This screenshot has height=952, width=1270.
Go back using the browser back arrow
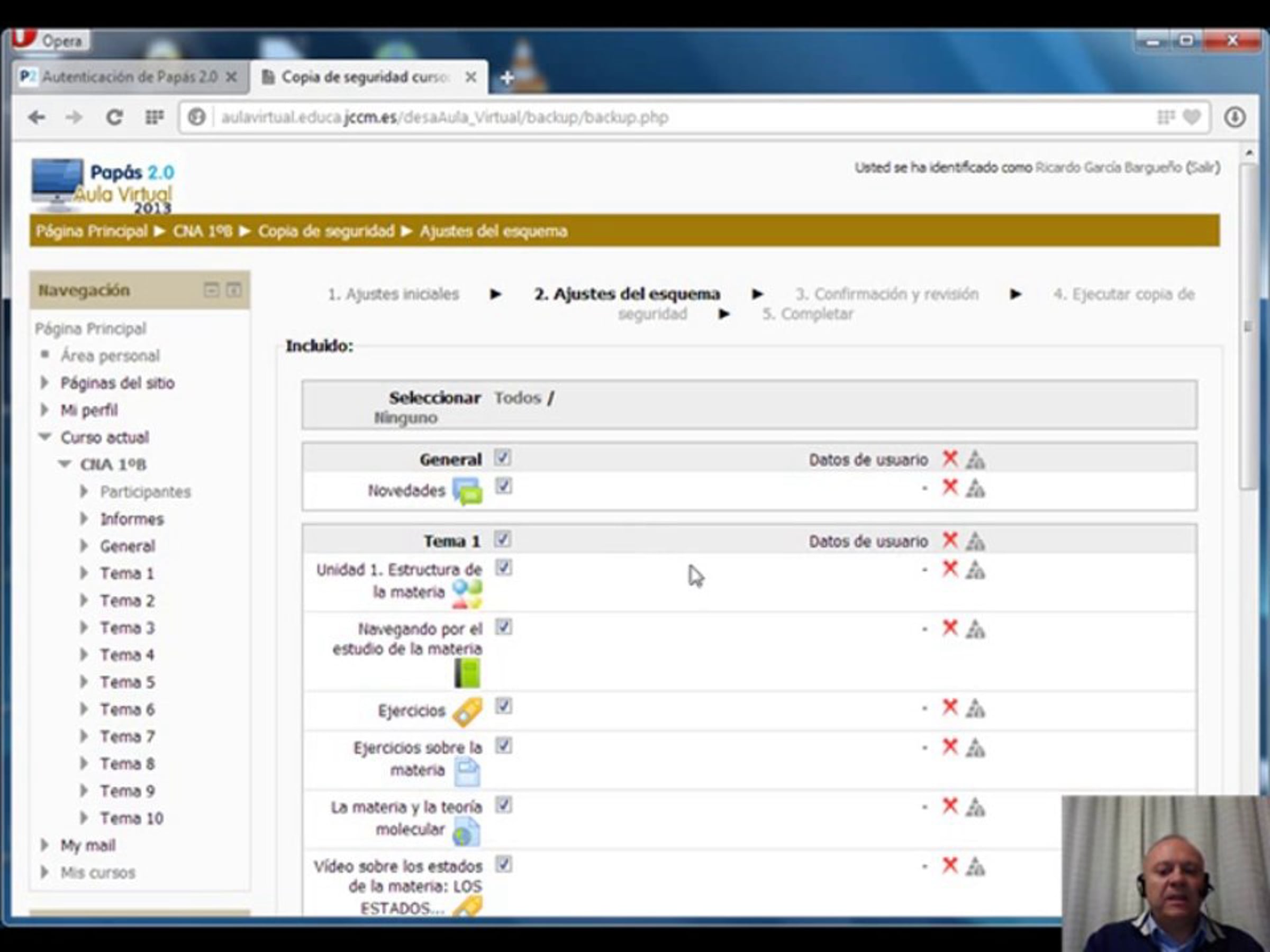point(37,117)
